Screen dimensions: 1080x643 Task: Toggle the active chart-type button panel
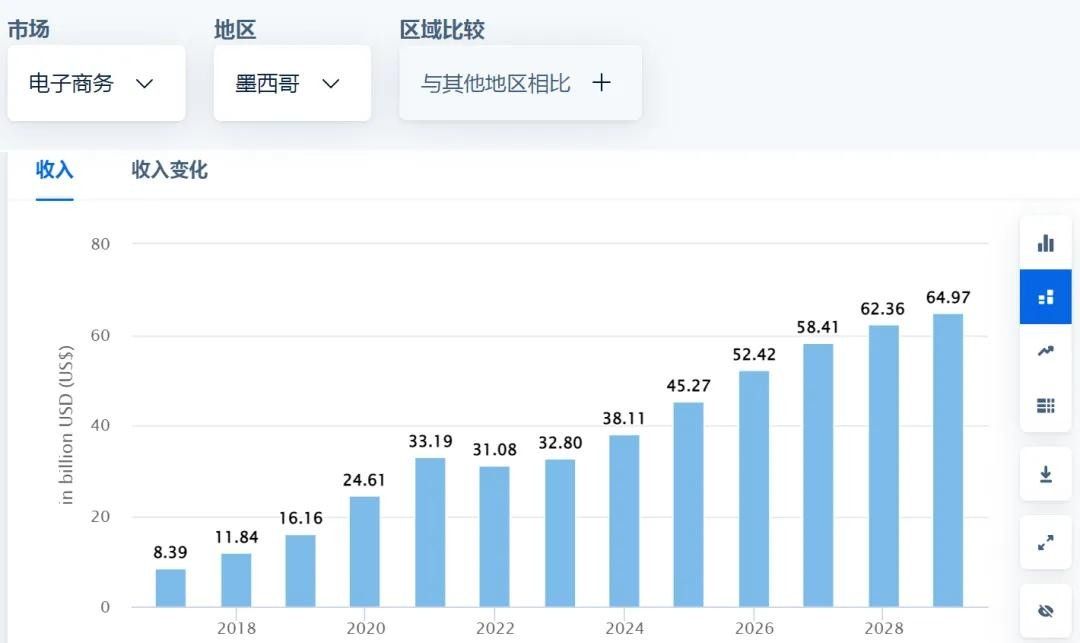click(x=1045, y=296)
